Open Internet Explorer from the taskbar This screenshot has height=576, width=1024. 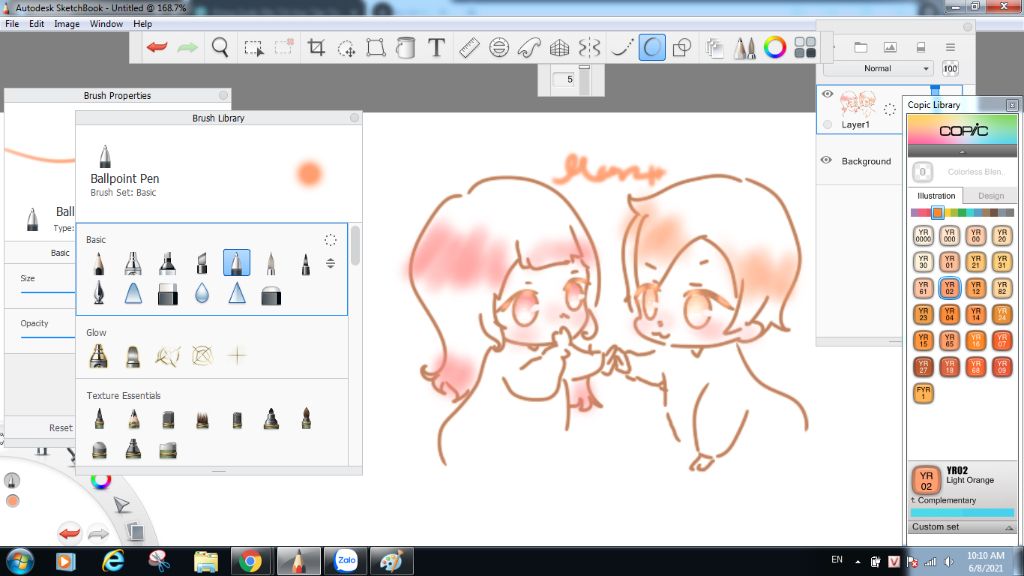[x=113, y=561]
